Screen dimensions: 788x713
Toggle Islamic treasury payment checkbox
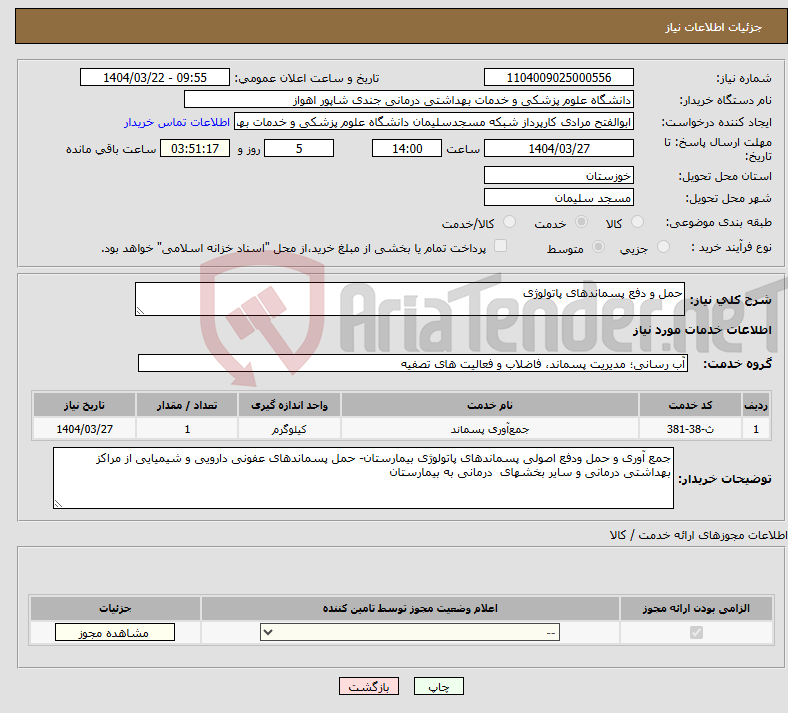[501, 246]
